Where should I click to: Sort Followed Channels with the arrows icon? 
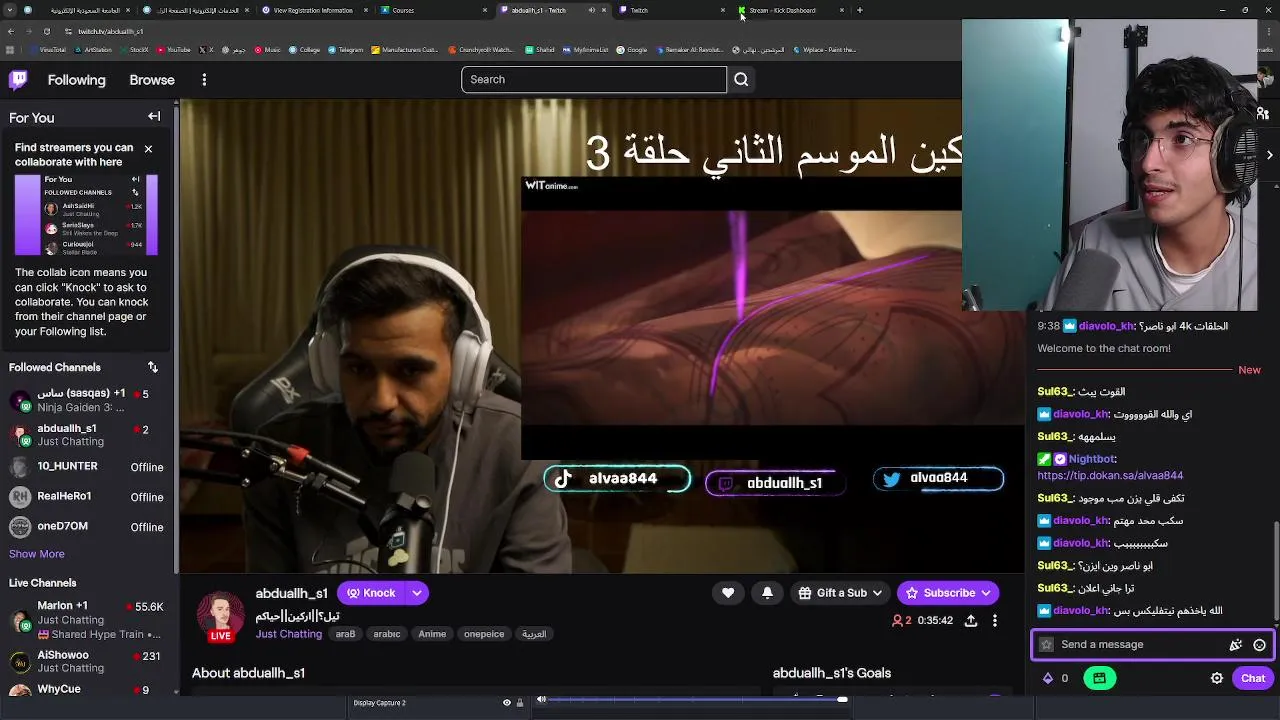[x=153, y=367]
